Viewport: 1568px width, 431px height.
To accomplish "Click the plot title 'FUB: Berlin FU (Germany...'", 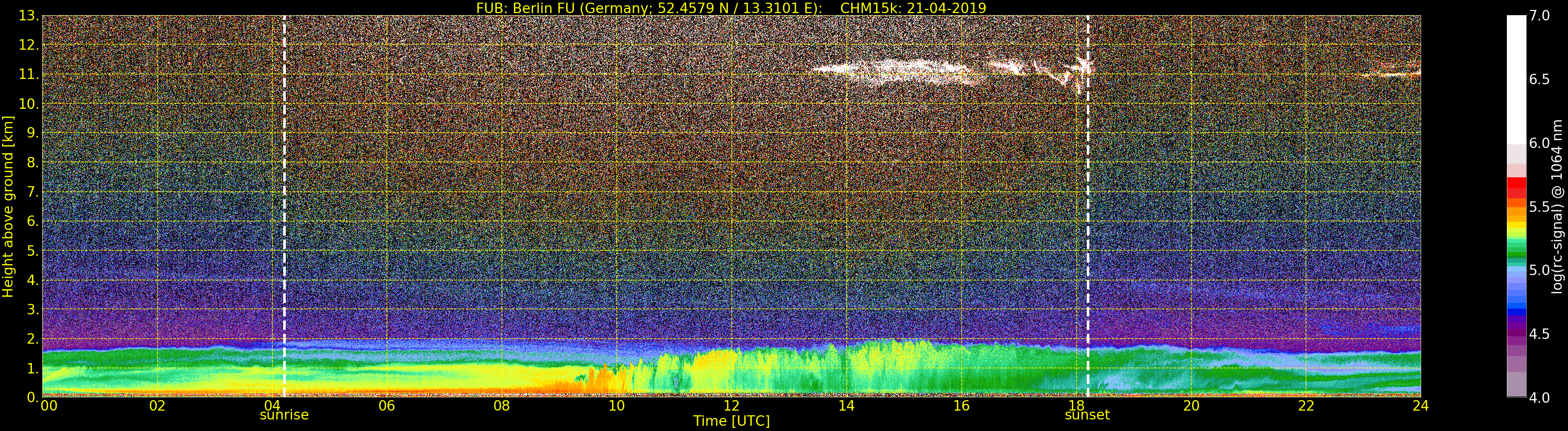I will pyautogui.click(x=731, y=8).
